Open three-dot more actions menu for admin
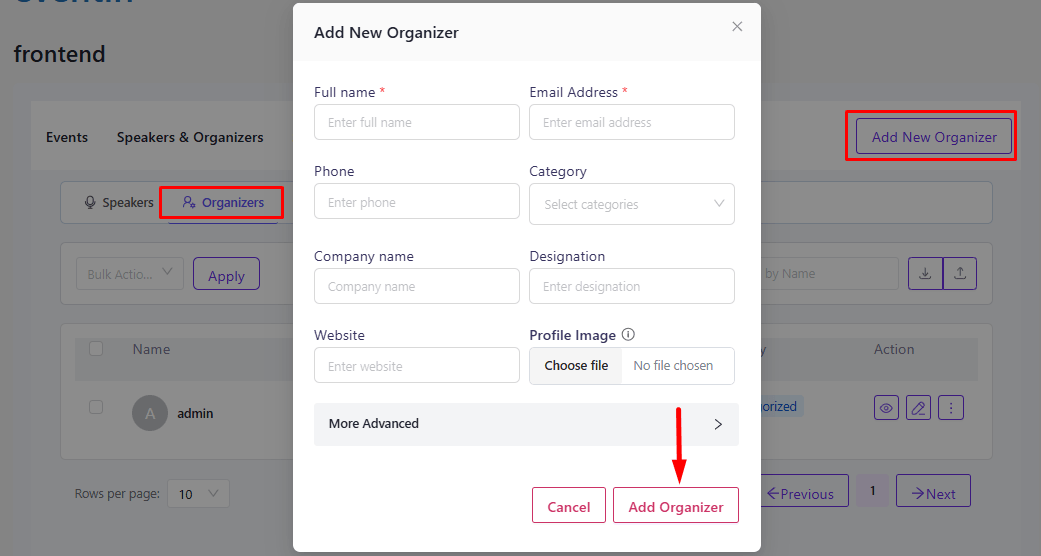This screenshot has width=1041, height=556. click(951, 408)
